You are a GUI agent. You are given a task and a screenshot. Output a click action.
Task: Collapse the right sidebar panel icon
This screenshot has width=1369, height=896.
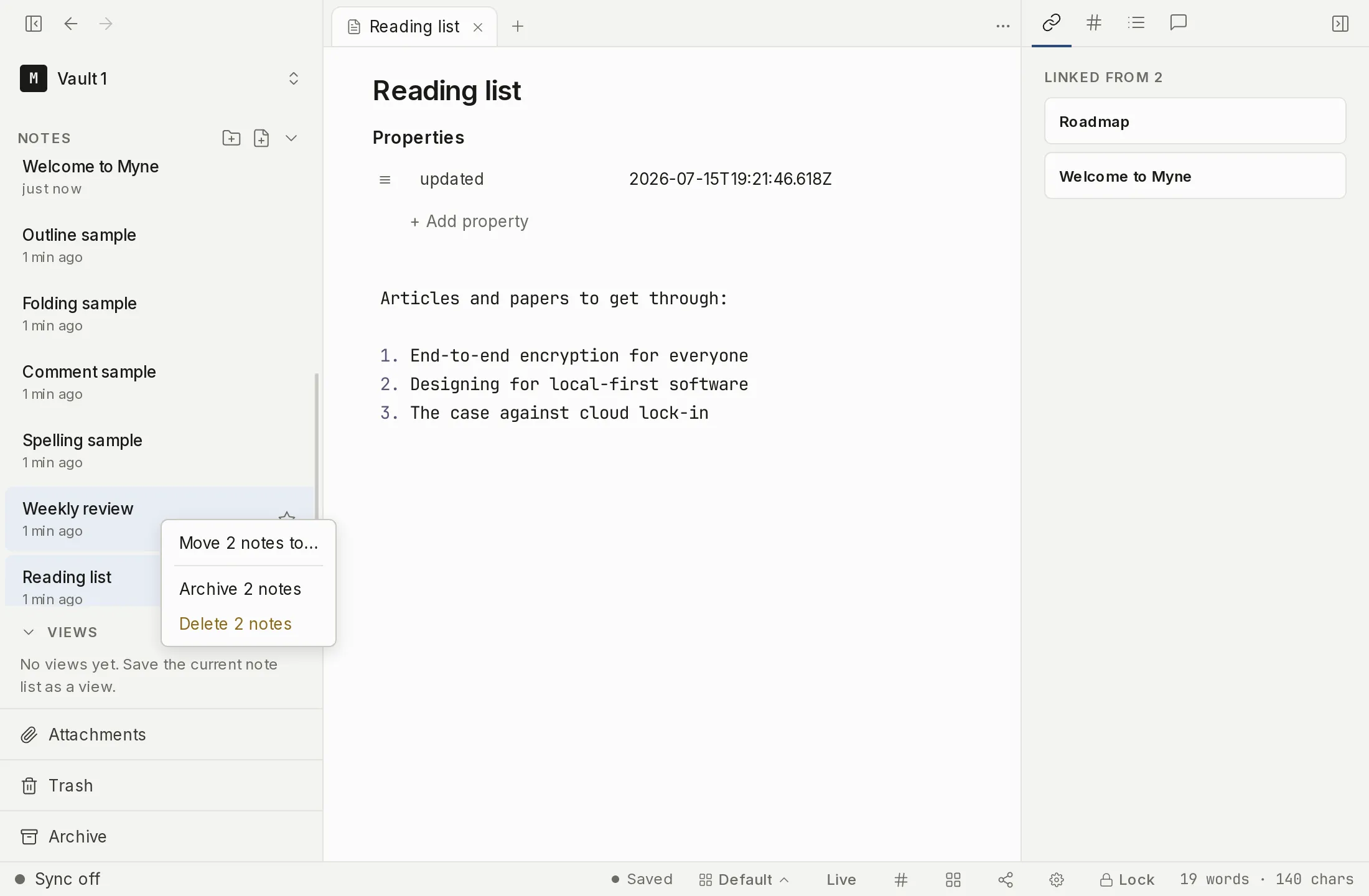click(x=1340, y=24)
